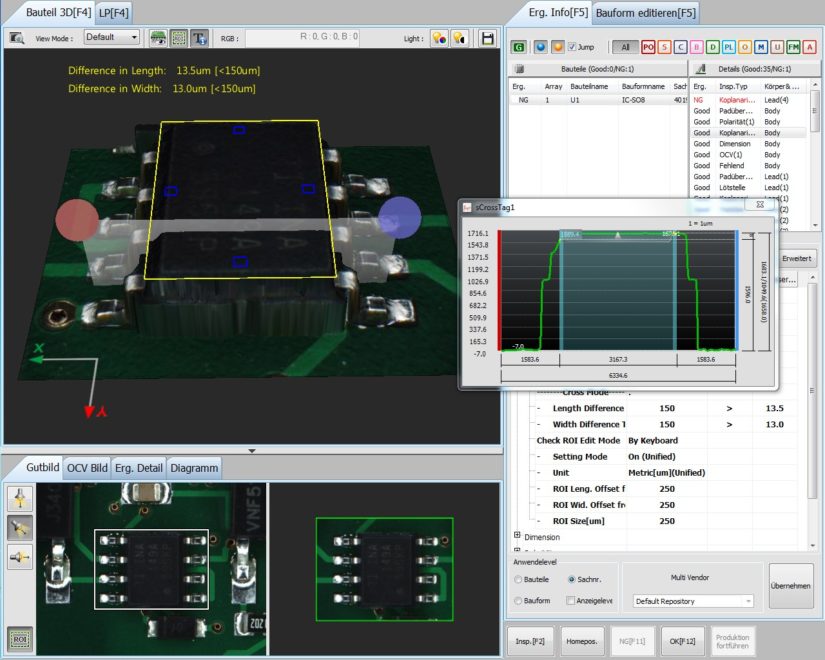Open the View Mode dropdown
This screenshot has height=660, width=825.
click(112, 37)
